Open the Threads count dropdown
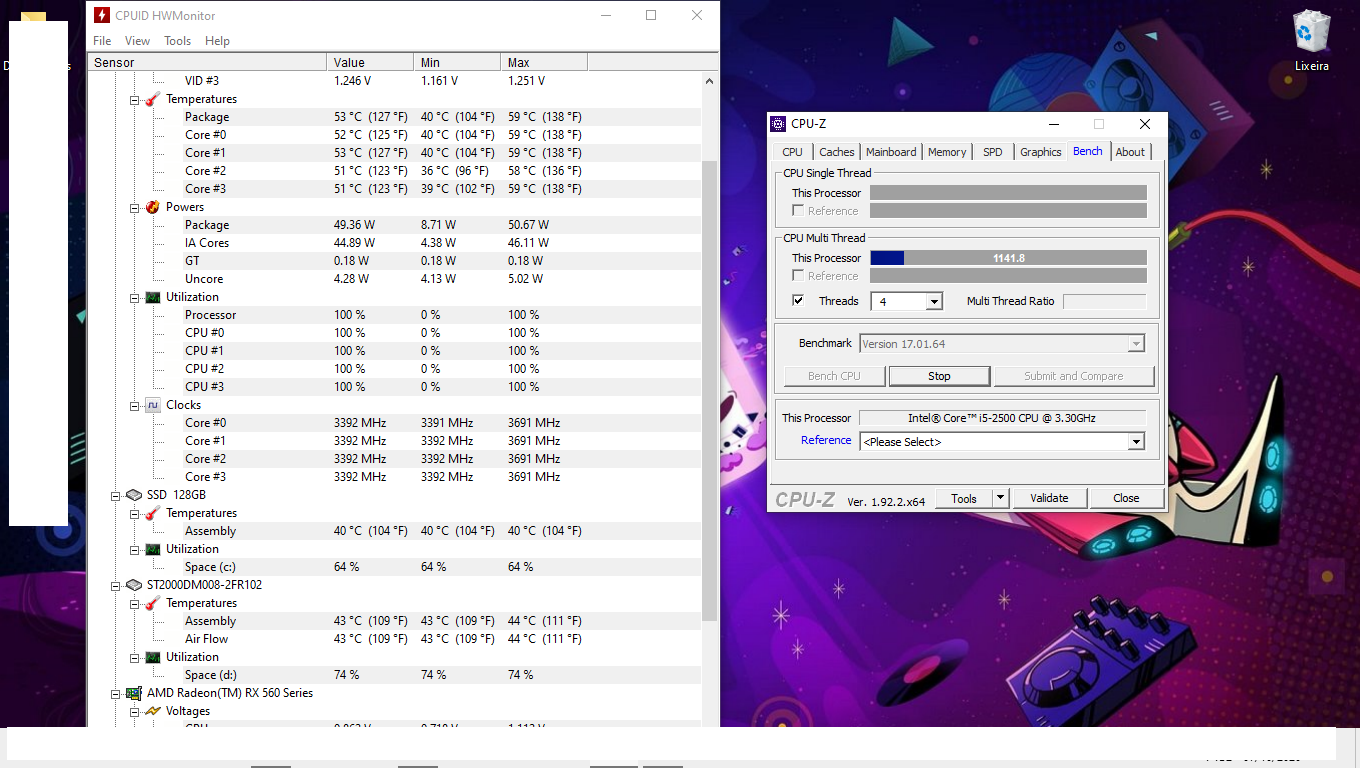Image resolution: width=1360 pixels, height=768 pixels. [x=934, y=301]
